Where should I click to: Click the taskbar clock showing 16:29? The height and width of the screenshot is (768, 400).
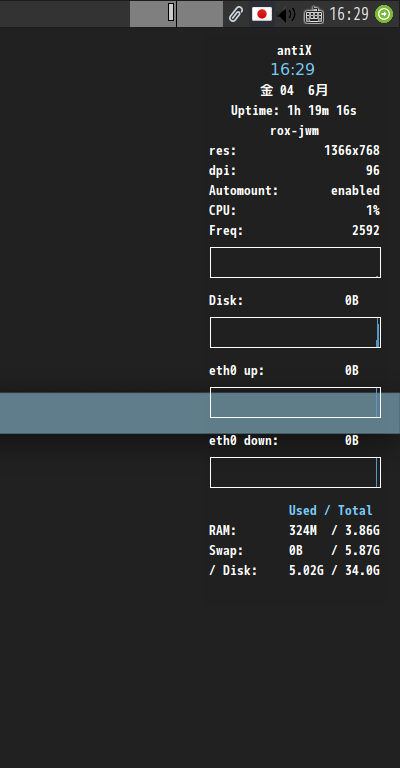349,14
